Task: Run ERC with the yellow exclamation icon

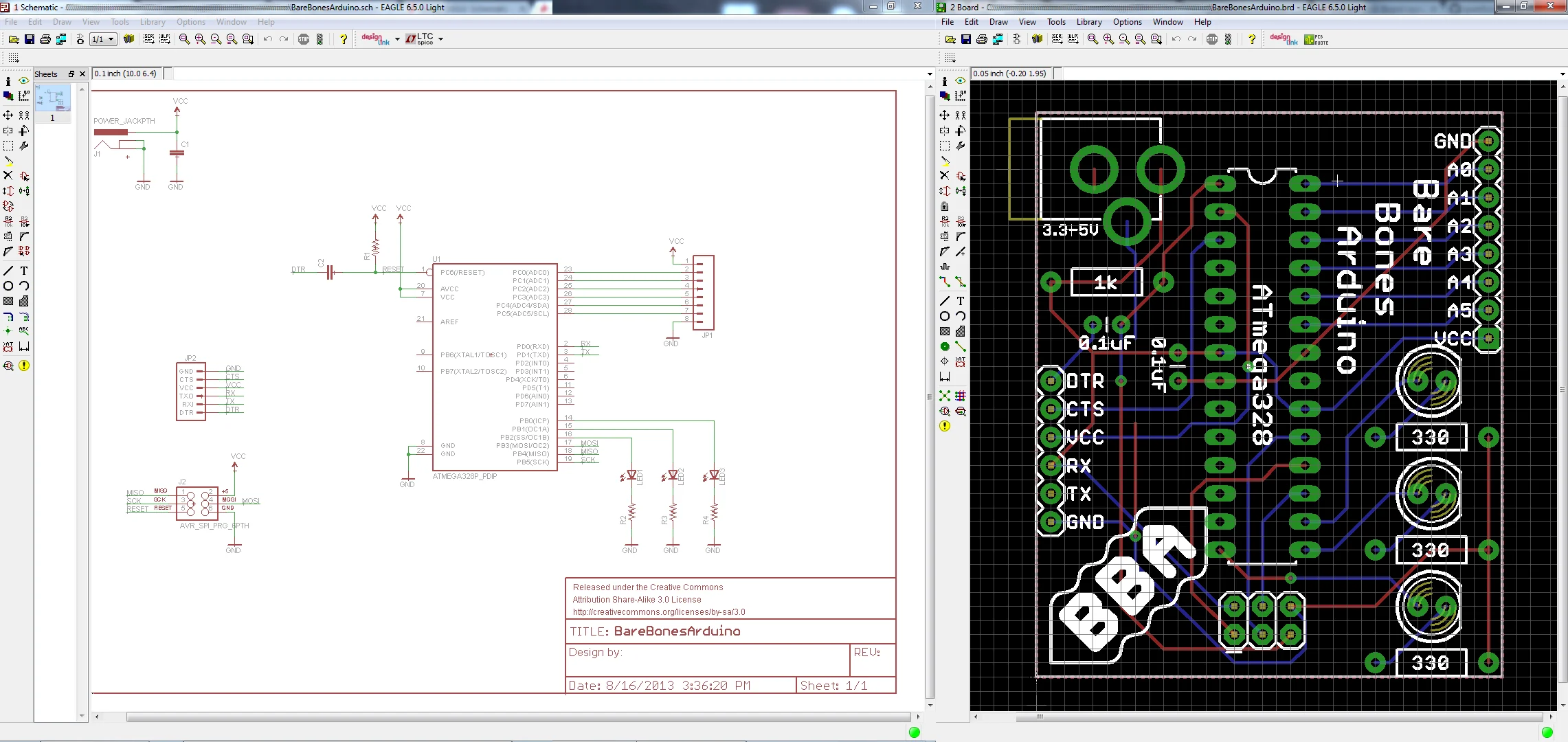Action: coord(24,366)
